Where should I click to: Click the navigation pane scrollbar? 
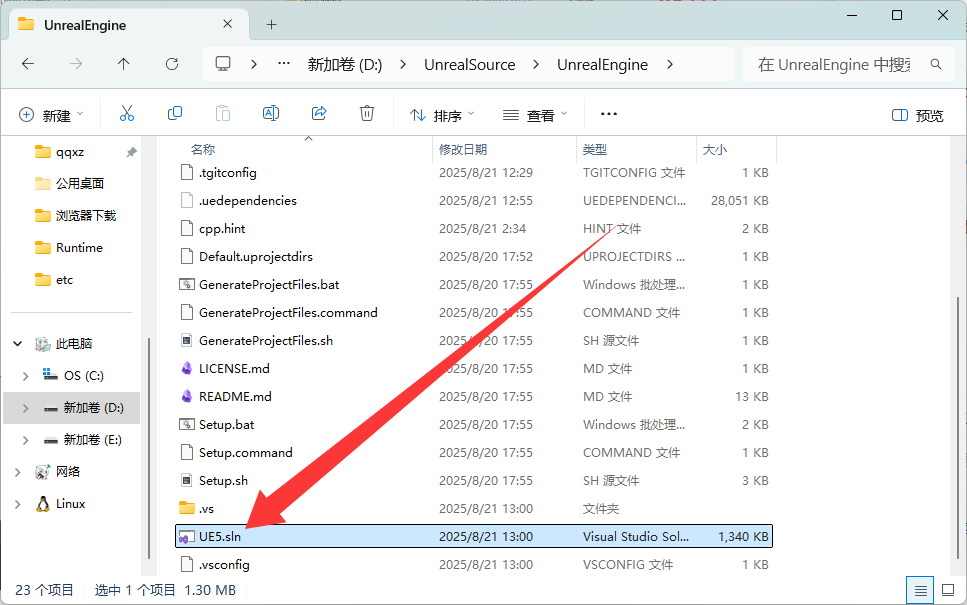pyautogui.click(x=149, y=449)
